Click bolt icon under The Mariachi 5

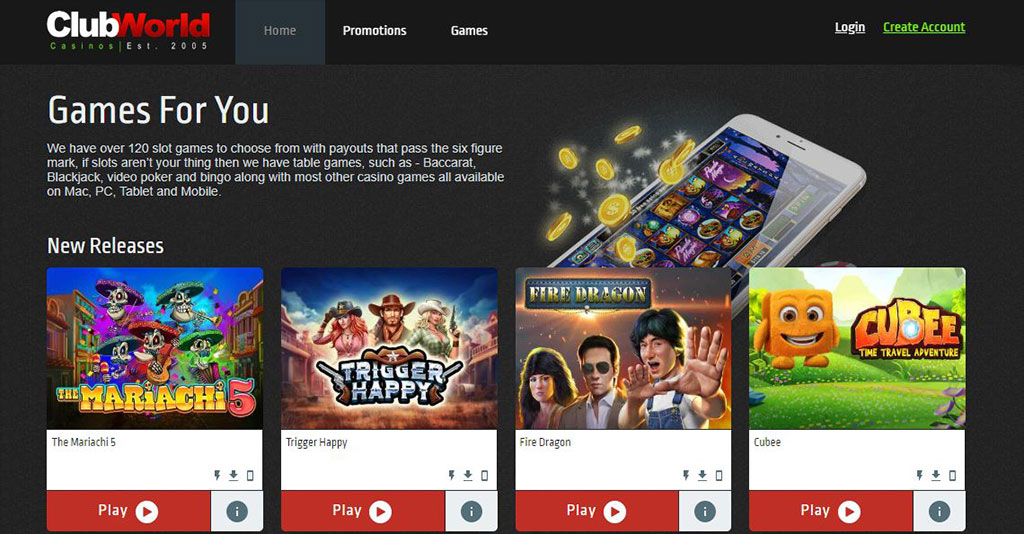217,475
